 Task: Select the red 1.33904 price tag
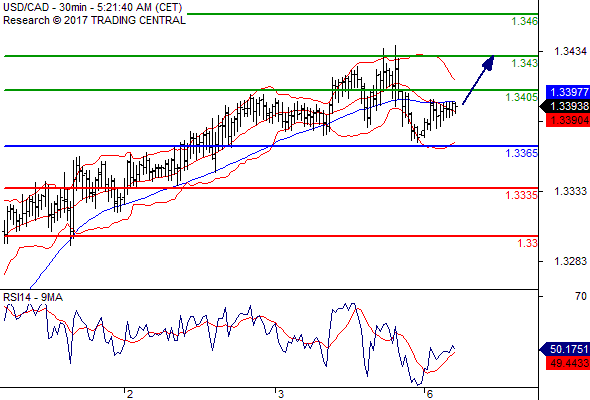pos(568,120)
